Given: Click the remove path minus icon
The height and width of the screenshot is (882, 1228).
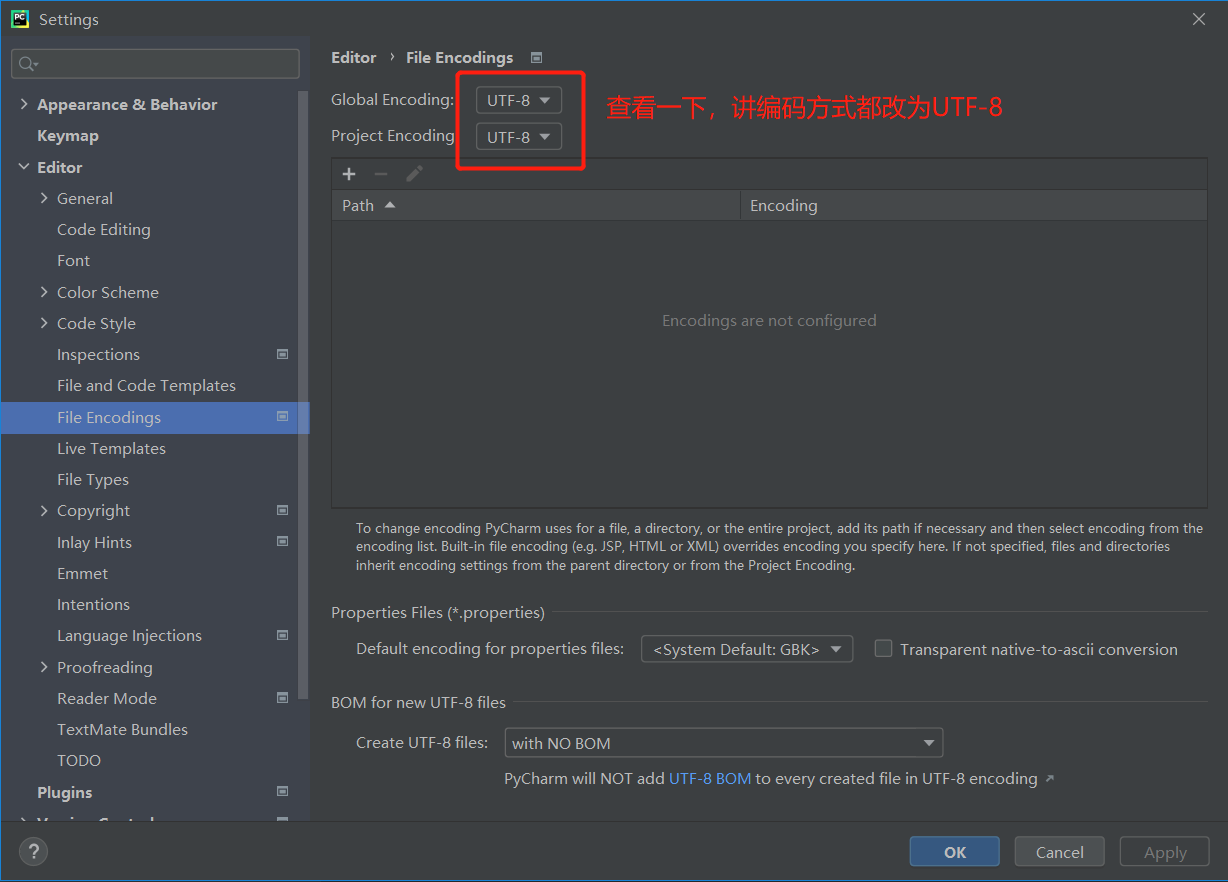Looking at the screenshot, I should [381, 174].
